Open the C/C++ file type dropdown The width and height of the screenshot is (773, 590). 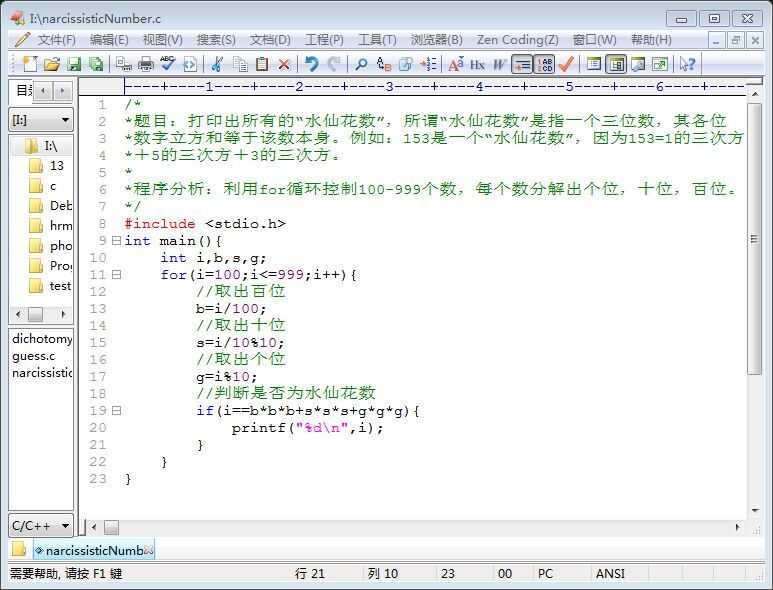click(x=41, y=526)
